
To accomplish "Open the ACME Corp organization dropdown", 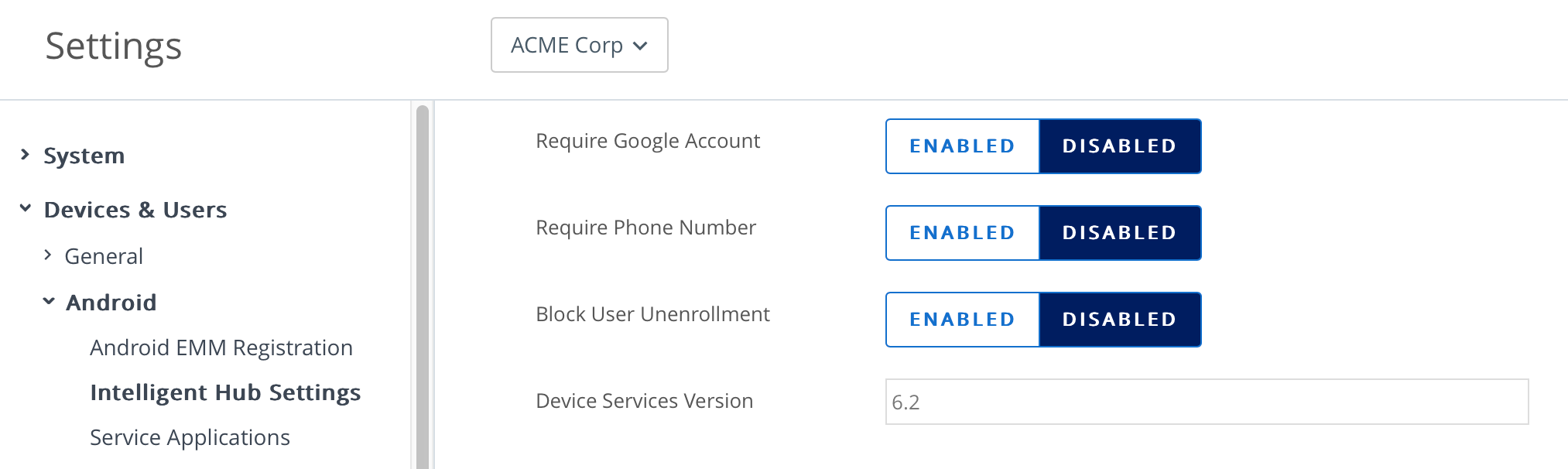I will [x=579, y=45].
